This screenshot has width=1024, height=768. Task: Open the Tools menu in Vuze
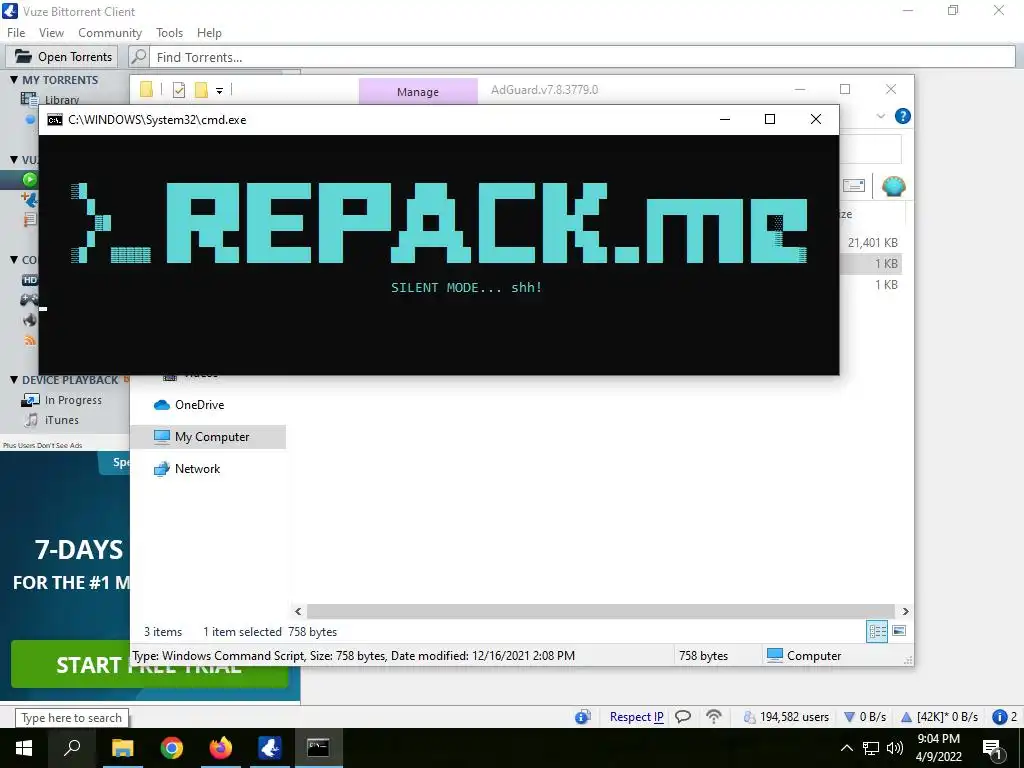pyautogui.click(x=169, y=33)
